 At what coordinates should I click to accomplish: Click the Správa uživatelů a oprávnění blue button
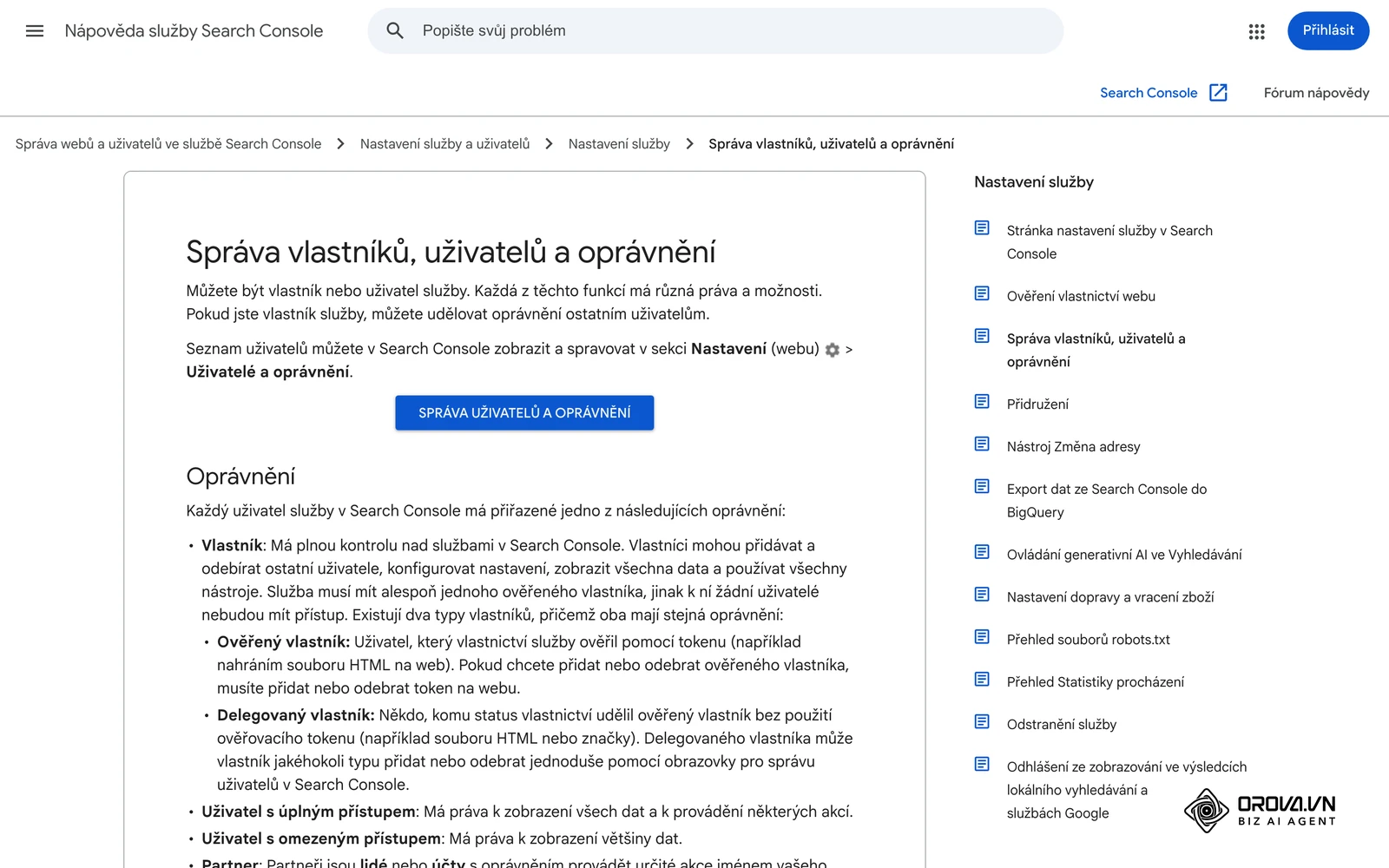click(x=524, y=413)
